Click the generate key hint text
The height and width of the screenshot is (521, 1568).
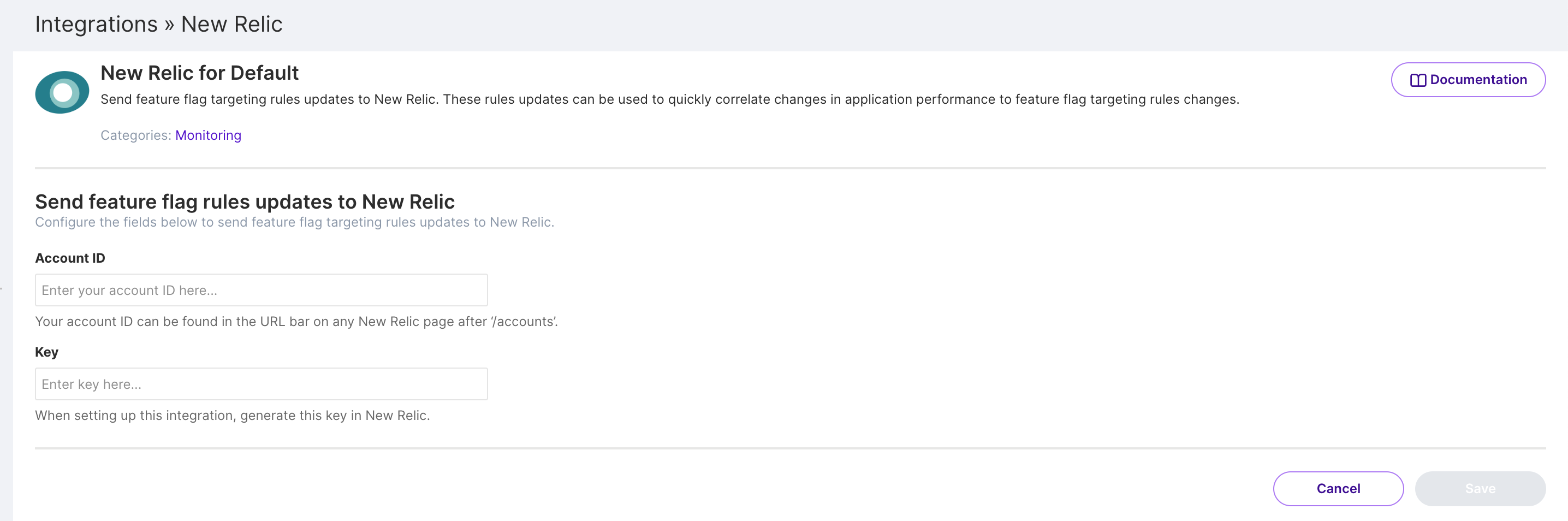pyautogui.click(x=232, y=415)
